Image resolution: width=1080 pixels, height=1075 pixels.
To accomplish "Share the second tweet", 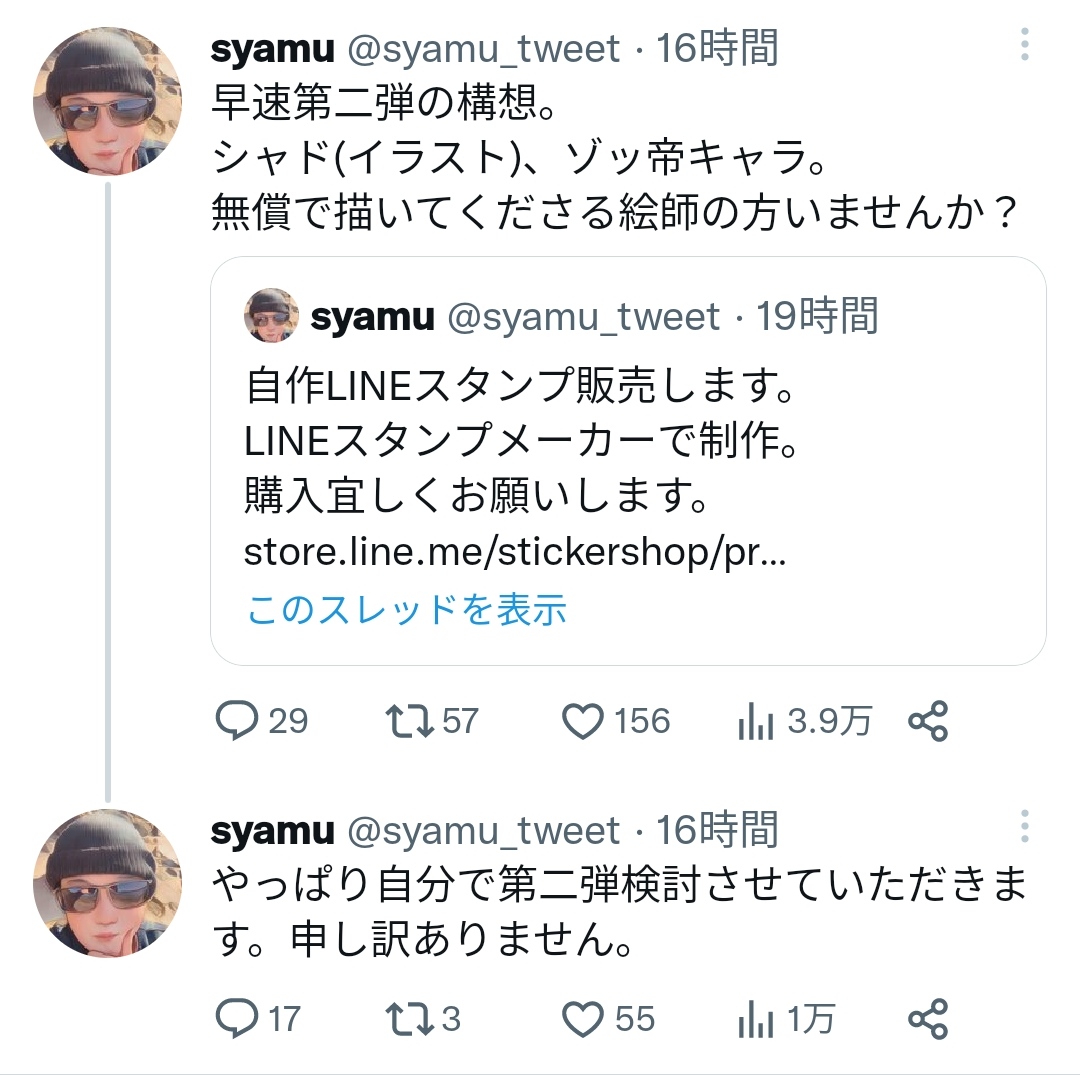I will pos(927,1019).
